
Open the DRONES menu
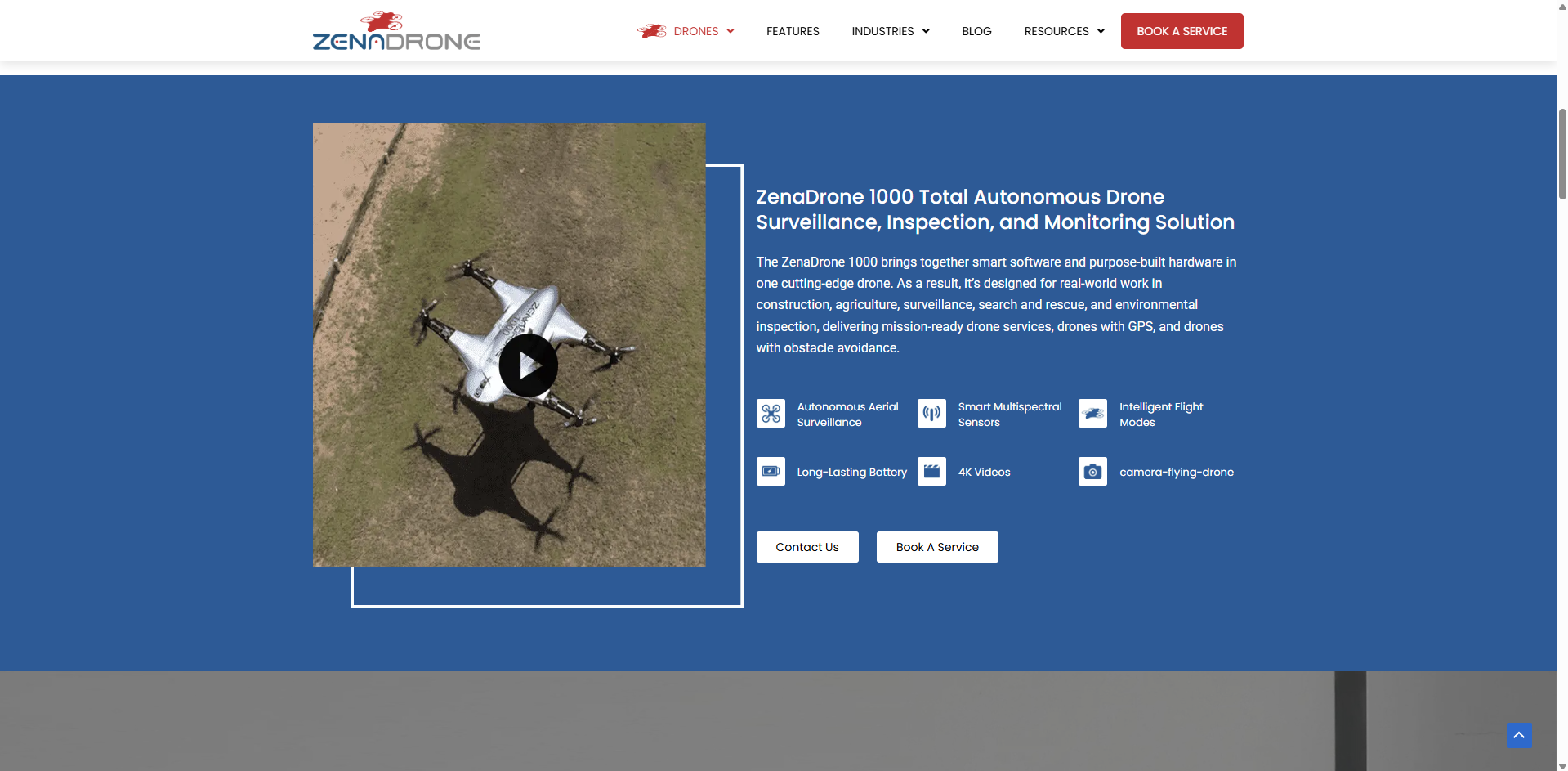click(x=696, y=31)
